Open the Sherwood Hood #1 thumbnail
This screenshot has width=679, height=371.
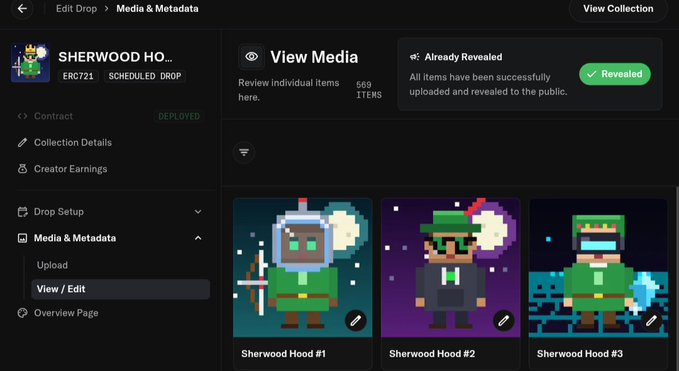[303, 268]
